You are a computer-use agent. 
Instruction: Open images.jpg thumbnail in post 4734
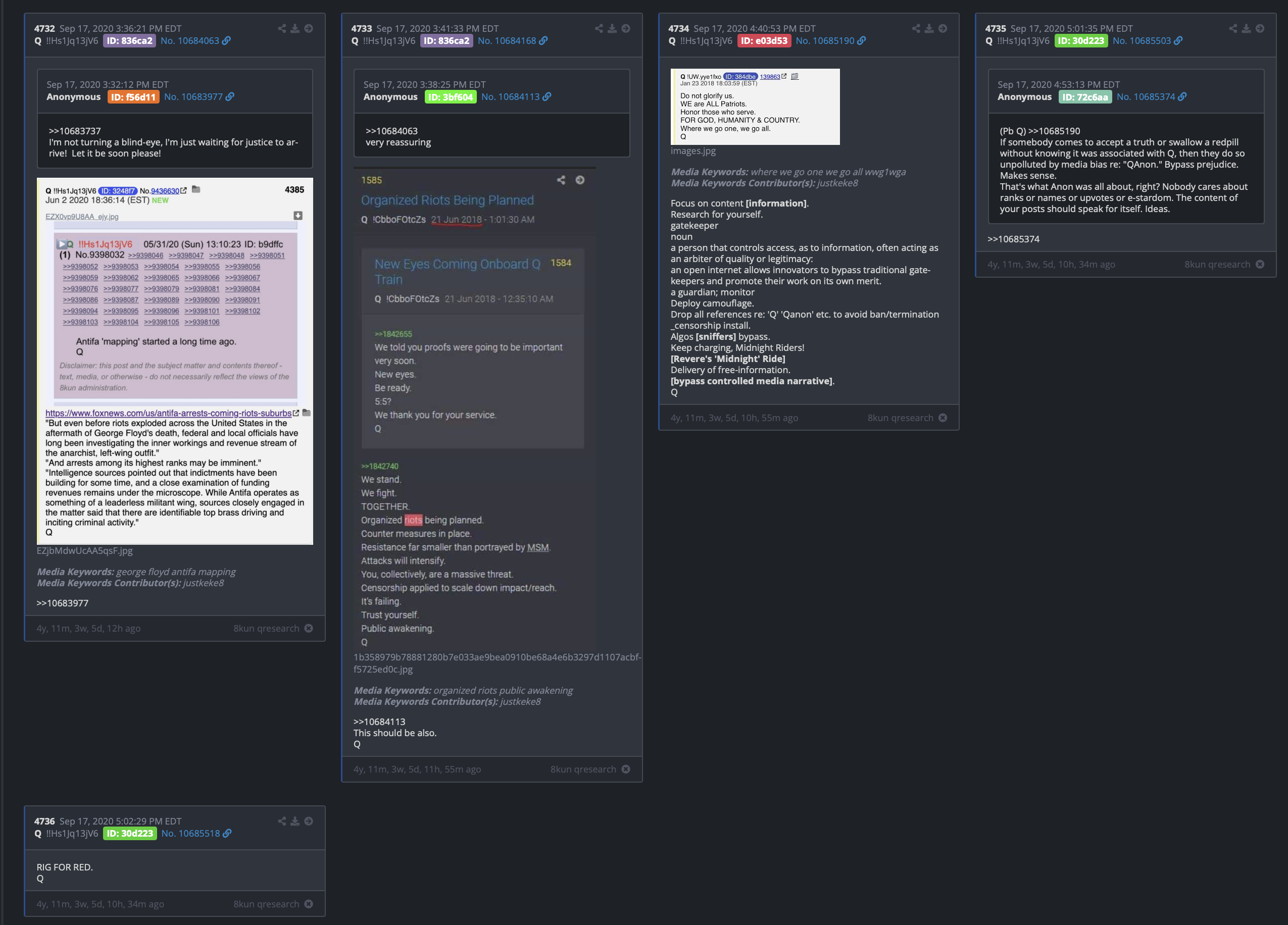(x=755, y=107)
